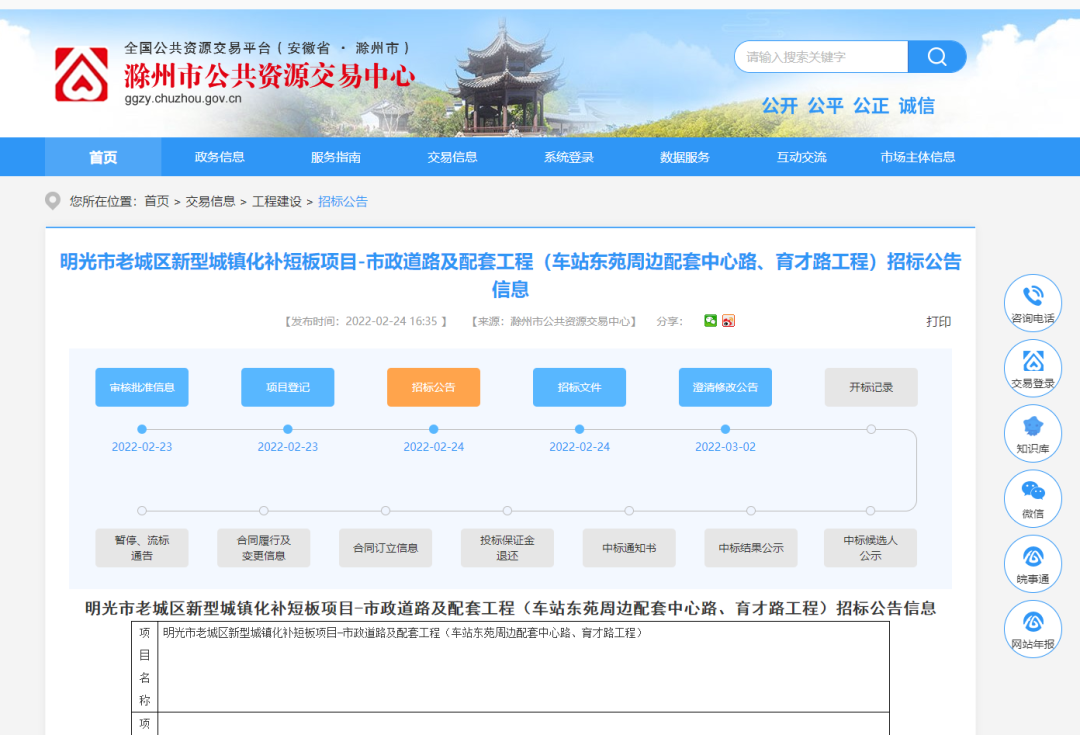This screenshot has height=735, width=1080.
Task: Share via the green WeChat icon
Action: (x=710, y=321)
